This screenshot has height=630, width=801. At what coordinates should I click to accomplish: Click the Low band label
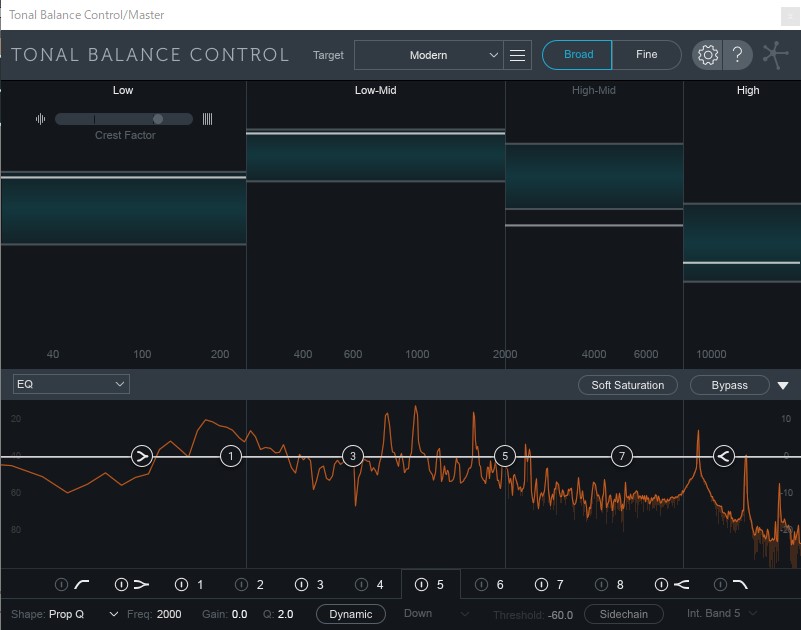click(x=123, y=90)
